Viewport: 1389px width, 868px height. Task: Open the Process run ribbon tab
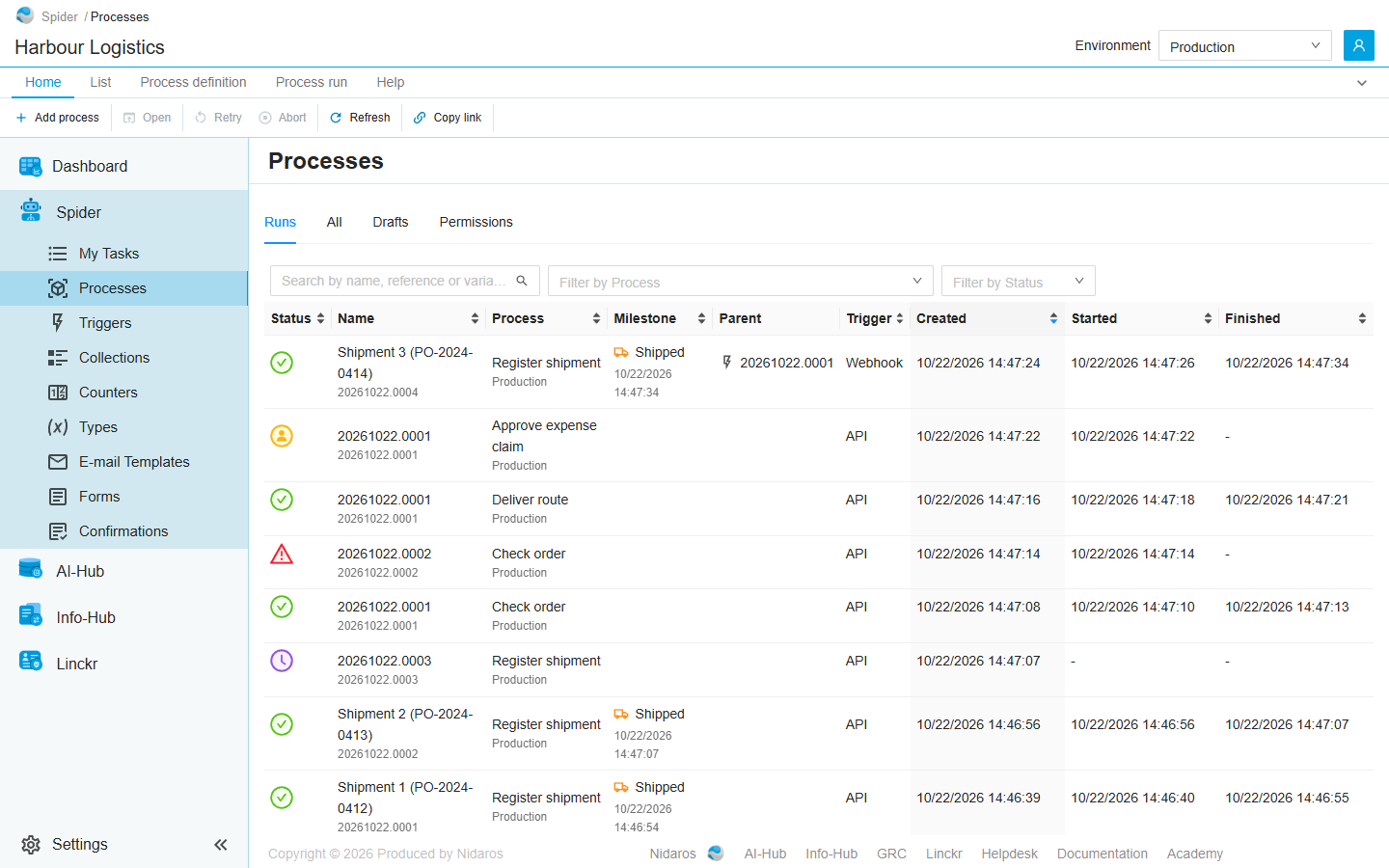312,82
